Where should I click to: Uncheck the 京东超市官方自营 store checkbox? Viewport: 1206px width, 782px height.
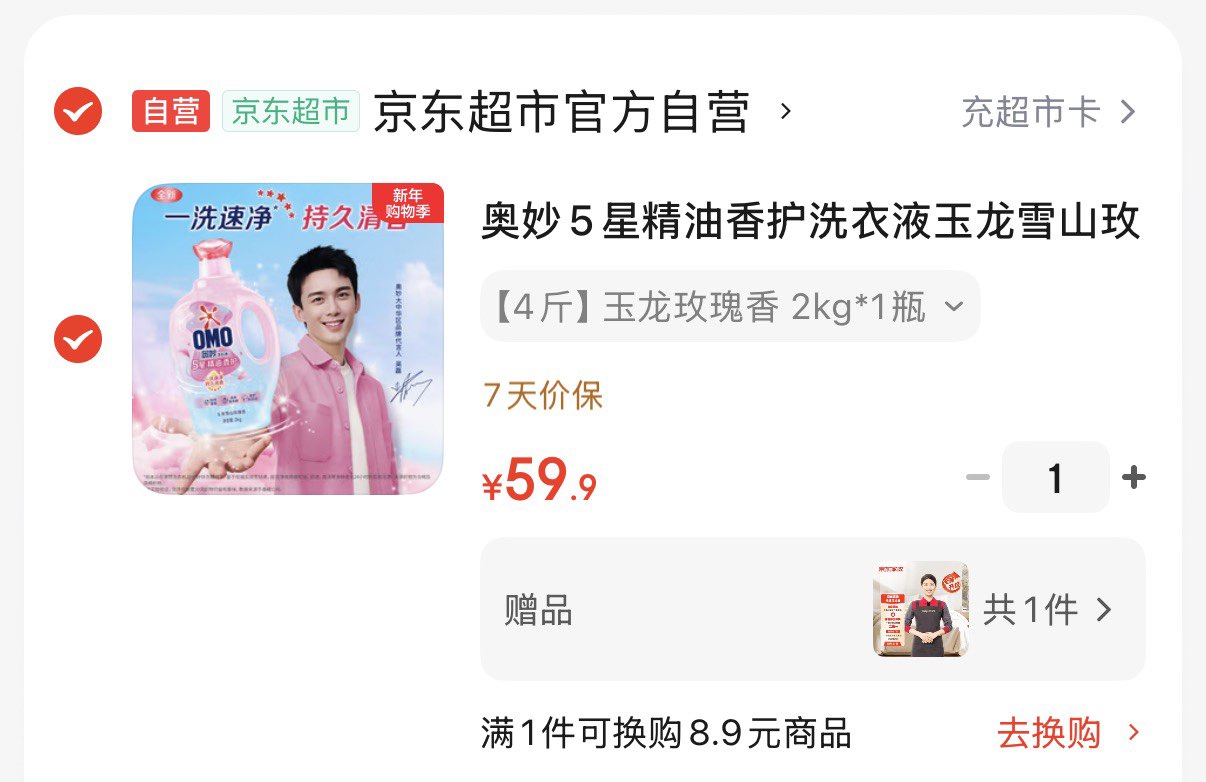(77, 111)
